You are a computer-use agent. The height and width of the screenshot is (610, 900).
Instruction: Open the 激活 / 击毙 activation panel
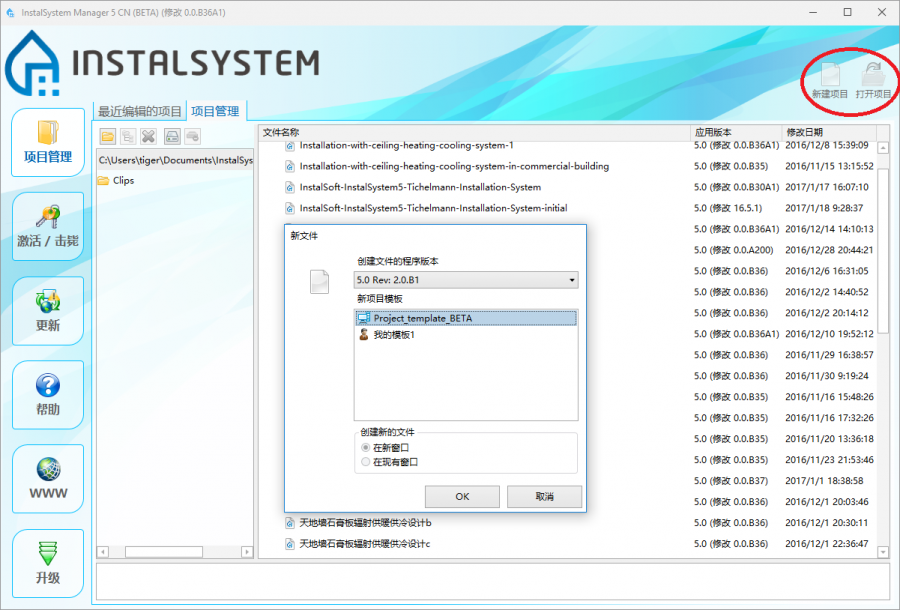(x=48, y=226)
